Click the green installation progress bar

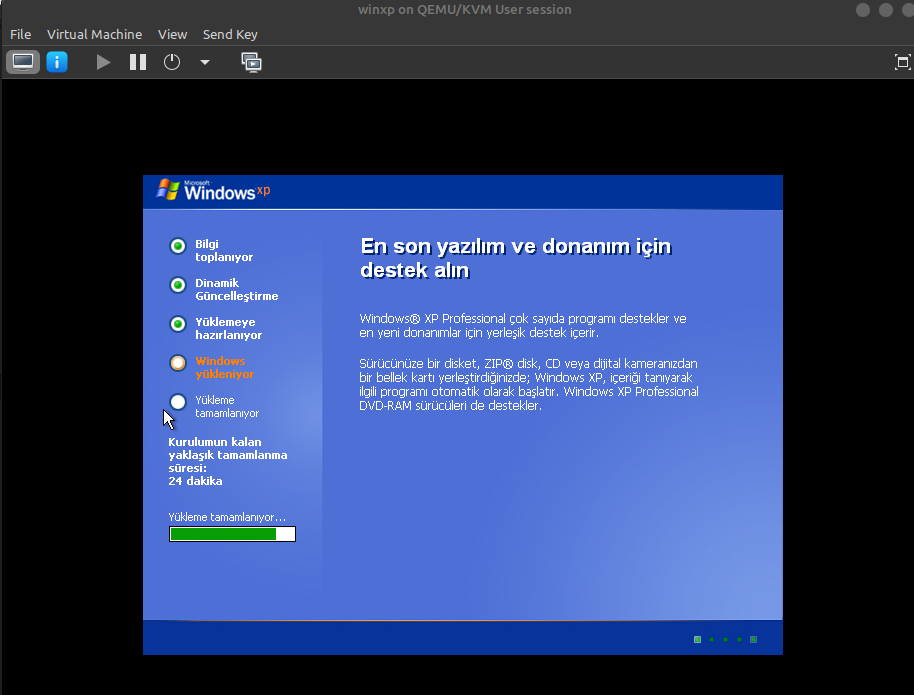(232, 534)
